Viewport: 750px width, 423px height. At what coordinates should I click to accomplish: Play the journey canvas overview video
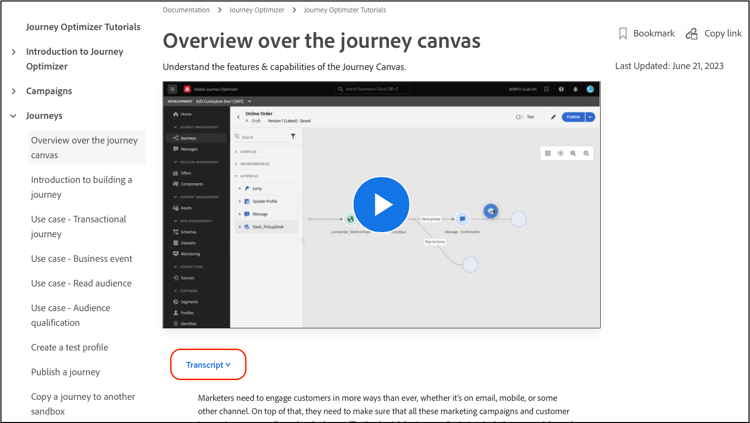point(381,204)
